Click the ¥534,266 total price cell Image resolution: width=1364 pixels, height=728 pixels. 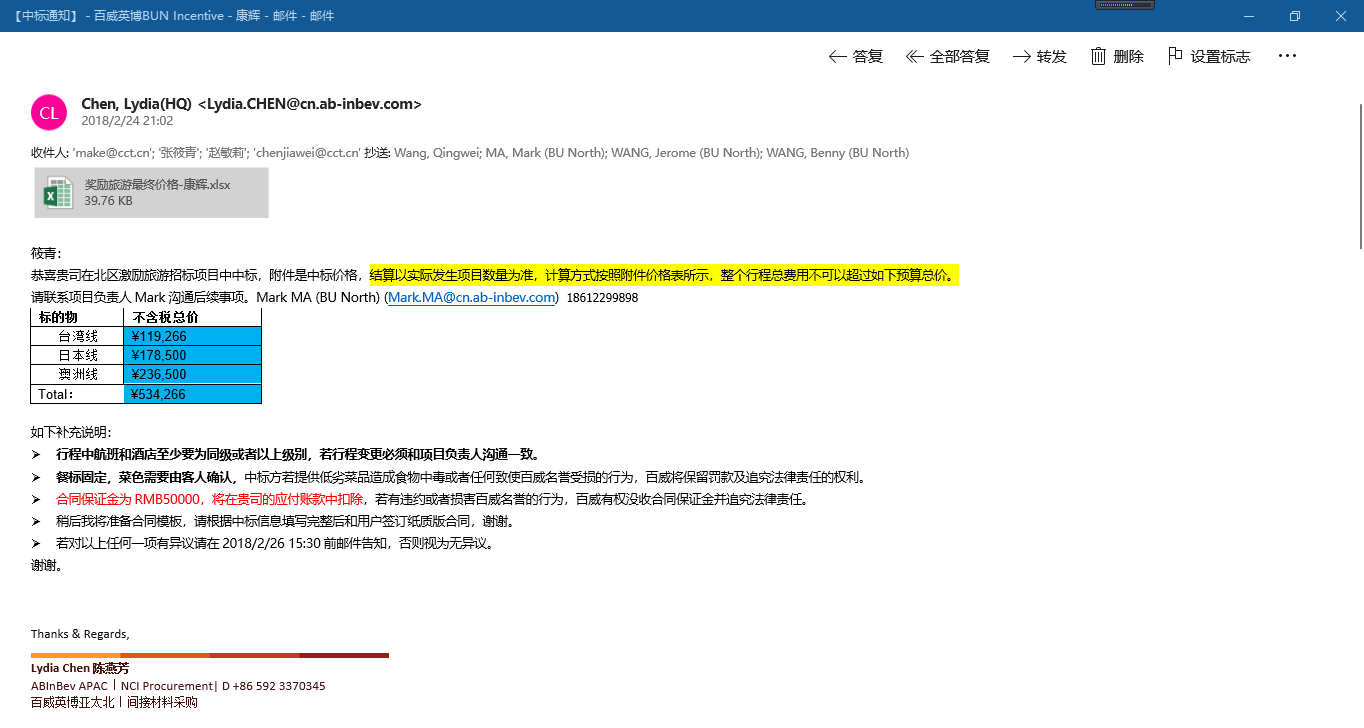point(192,394)
